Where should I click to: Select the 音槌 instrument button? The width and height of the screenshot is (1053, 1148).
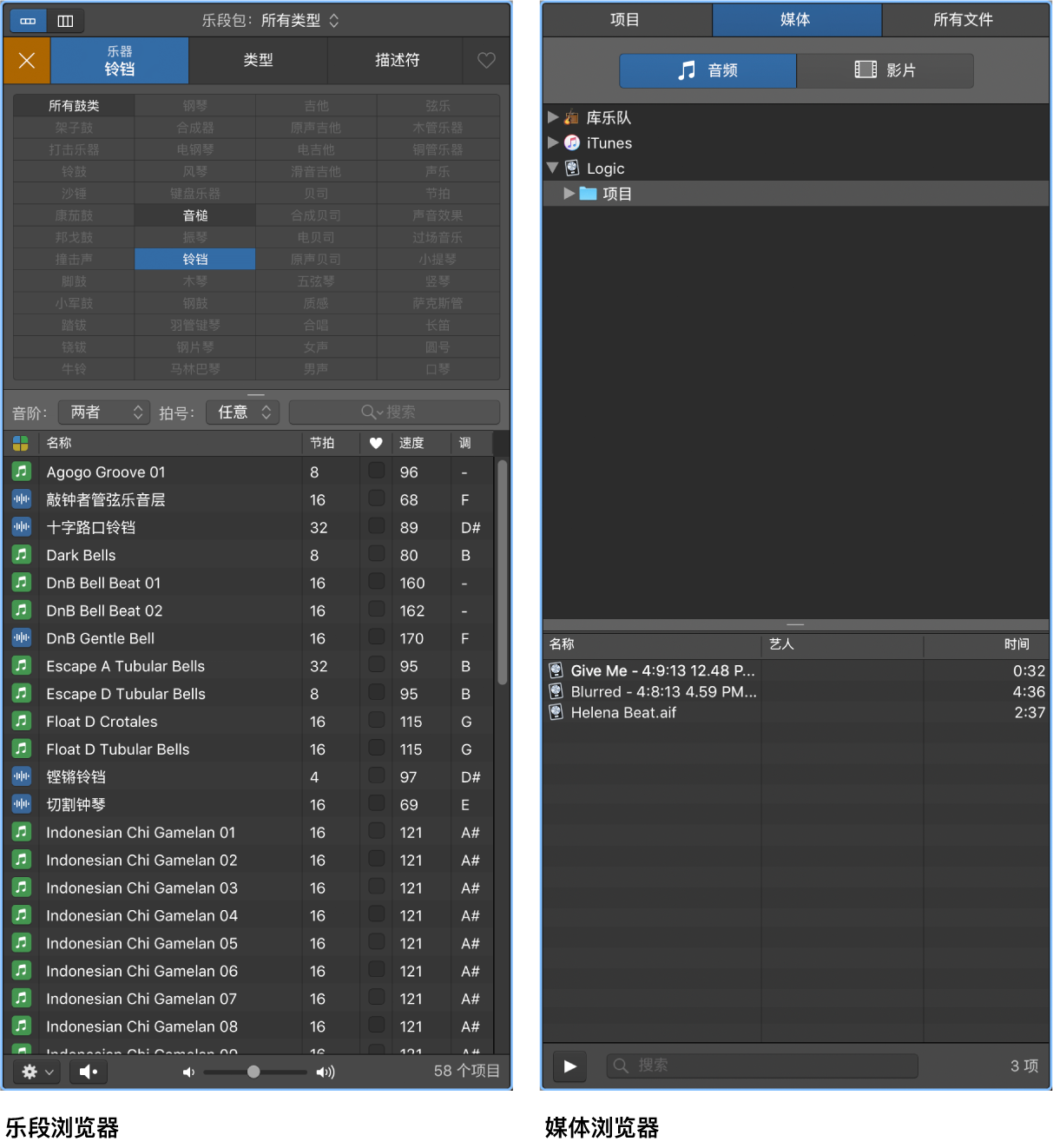195,215
